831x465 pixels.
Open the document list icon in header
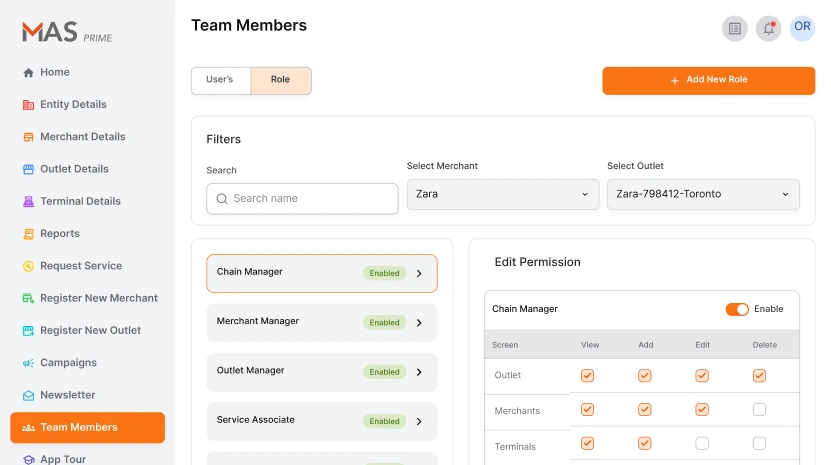click(735, 28)
